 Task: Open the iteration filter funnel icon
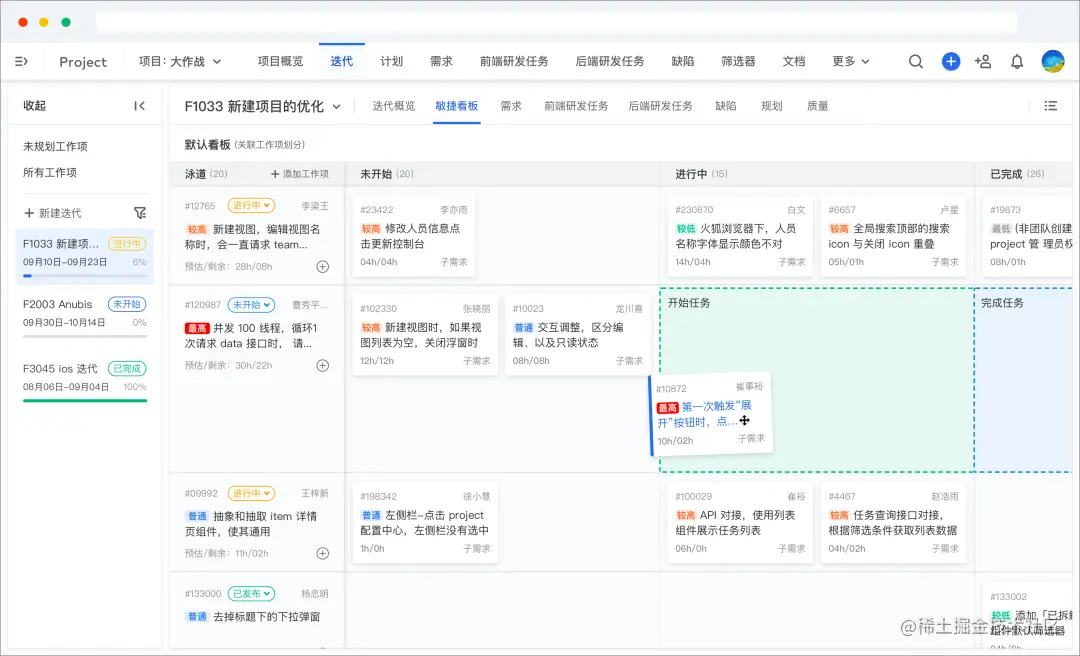[x=140, y=213]
